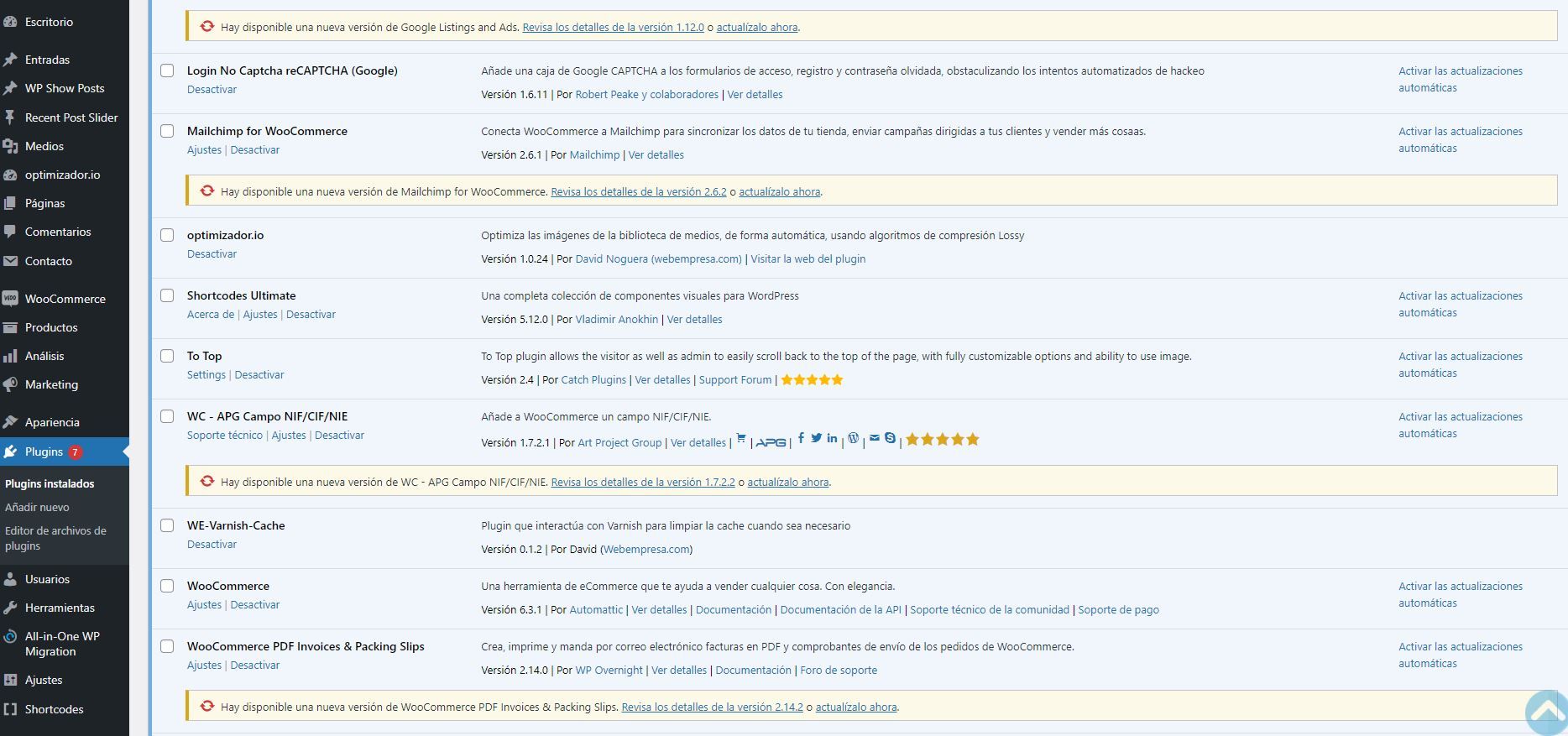Click the five-star rating in WC - APG row
The width and height of the screenshot is (1568, 736).
point(943,439)
